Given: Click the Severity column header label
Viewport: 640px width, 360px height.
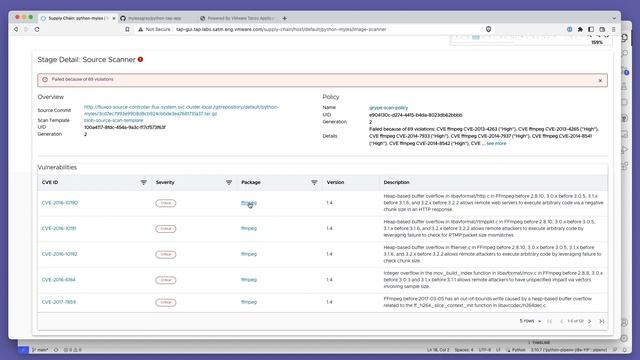Looking at the screenshot, I should coord(165,182).
